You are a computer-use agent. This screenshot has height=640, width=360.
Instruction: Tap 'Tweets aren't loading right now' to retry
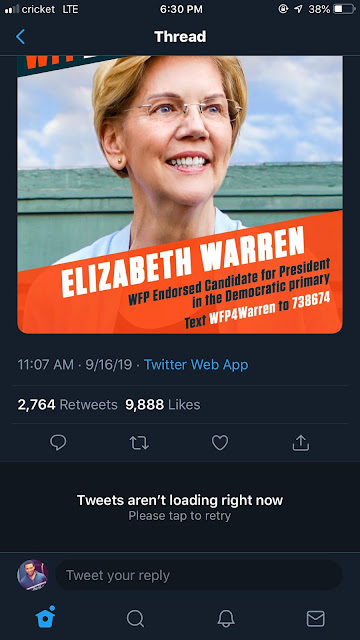(180, 500)
